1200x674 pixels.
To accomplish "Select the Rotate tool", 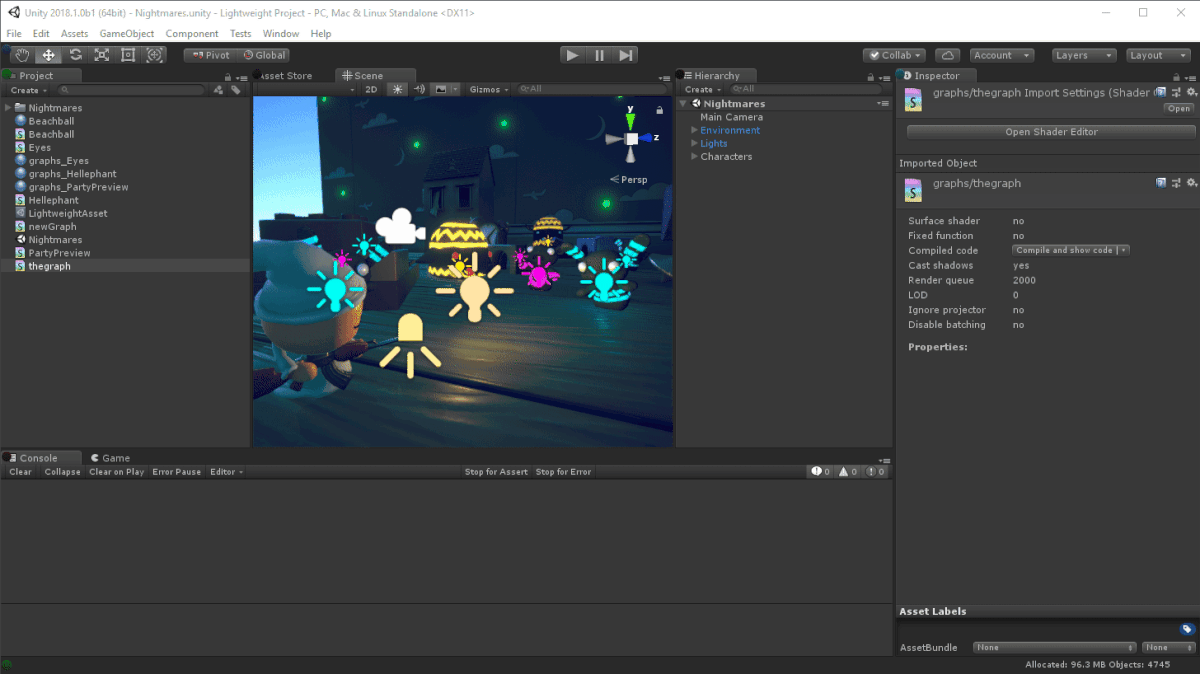I will 75,55.
